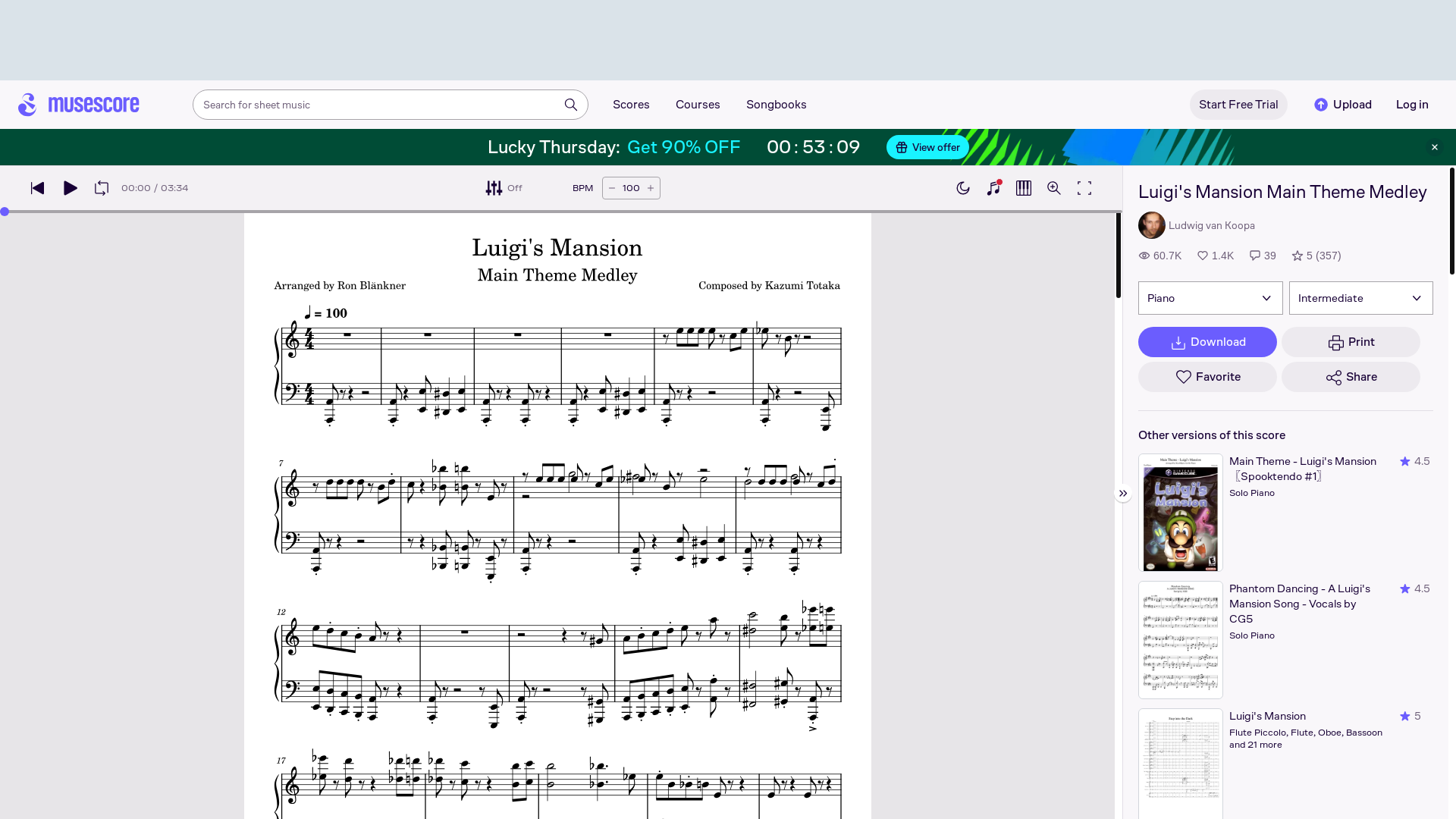Open the Courses menu
Screen dimensions: 1456x819
click(x=698, y=105)
